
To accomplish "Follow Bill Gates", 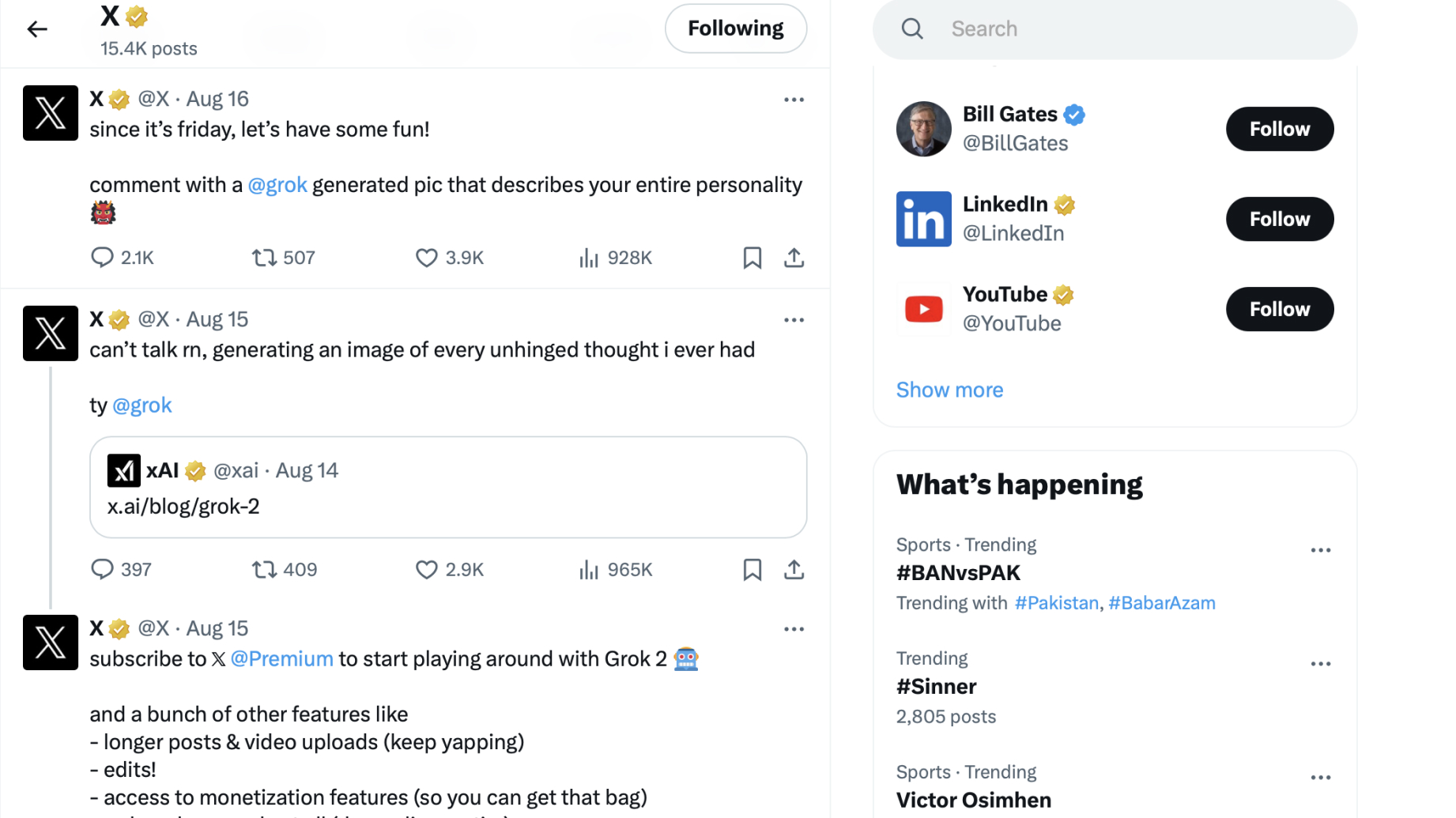I will 1279,129.
